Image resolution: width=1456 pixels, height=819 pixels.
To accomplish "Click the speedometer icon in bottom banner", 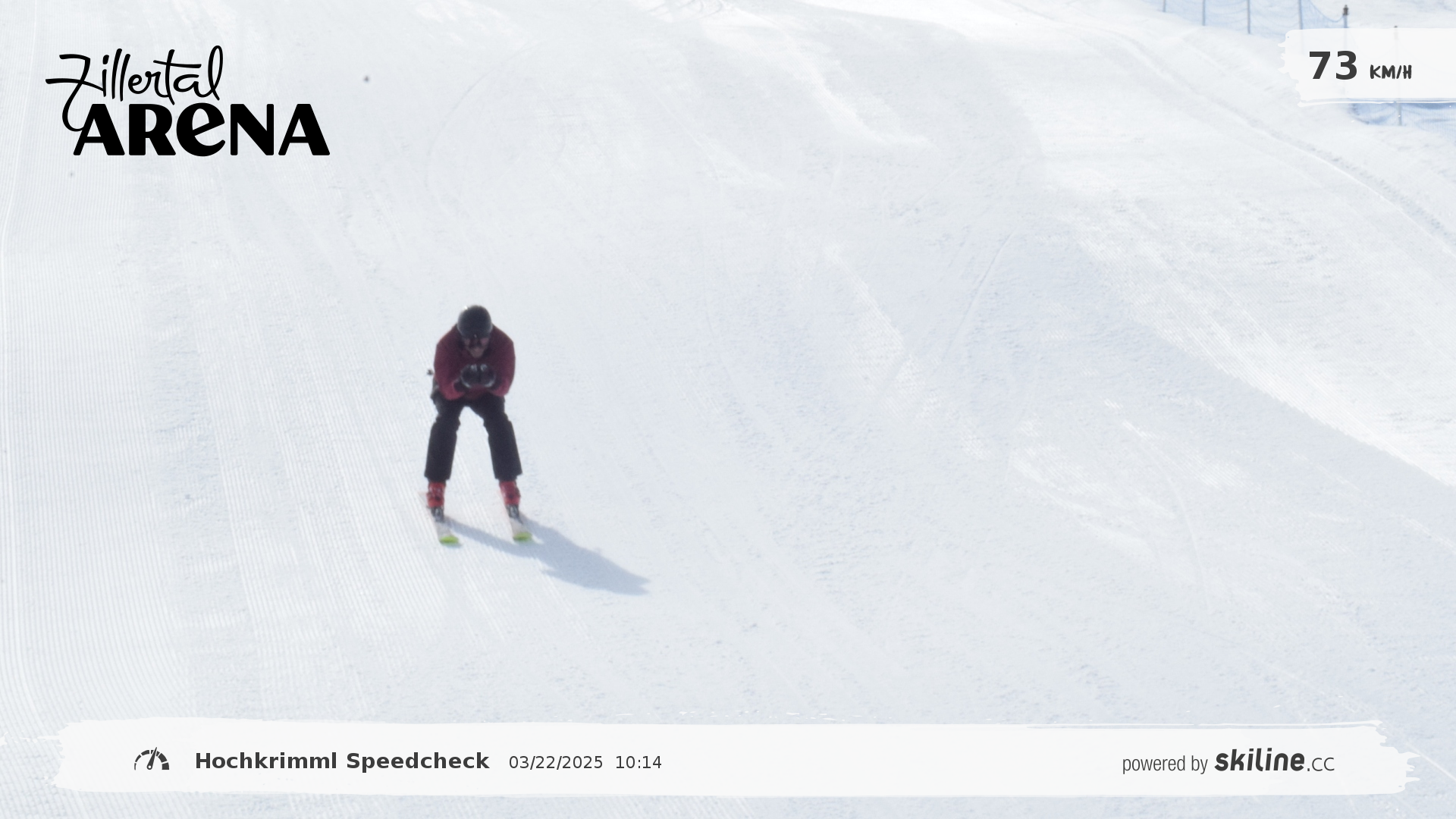I will coord(152,760).
